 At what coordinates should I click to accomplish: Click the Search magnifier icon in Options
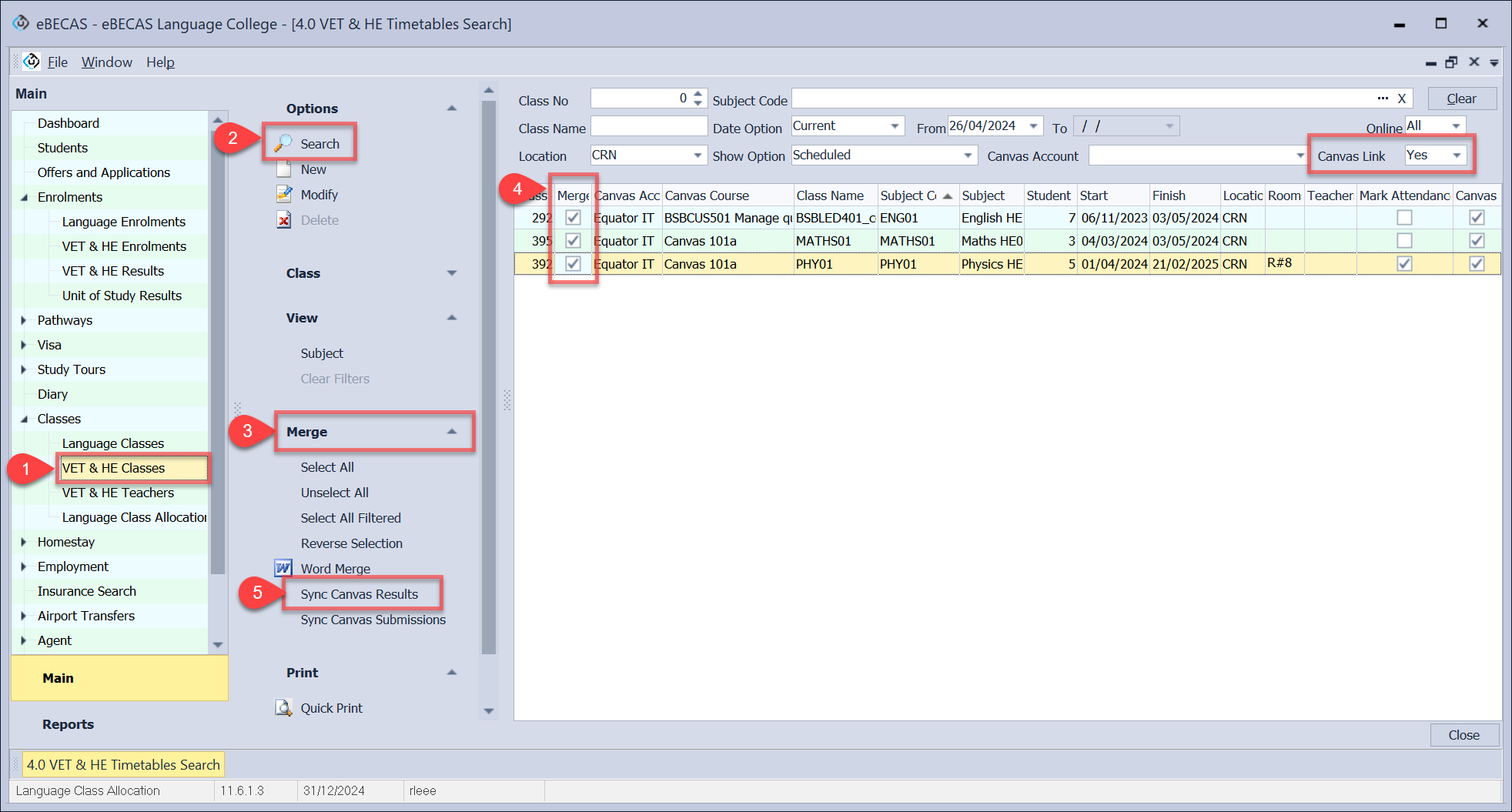[x=284, y=143]
